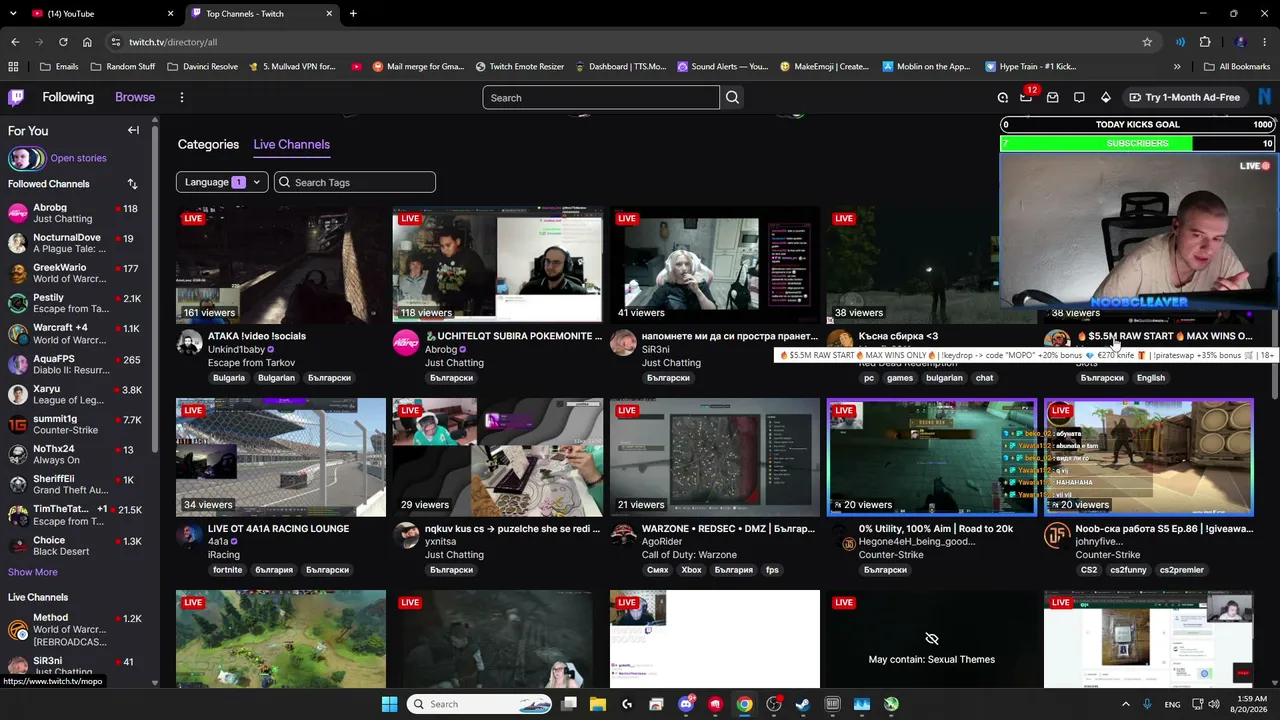Open the iRacing 34 viewers stream thumbnail
This screenshot has width=1280, height=720.
click(281, 457)
